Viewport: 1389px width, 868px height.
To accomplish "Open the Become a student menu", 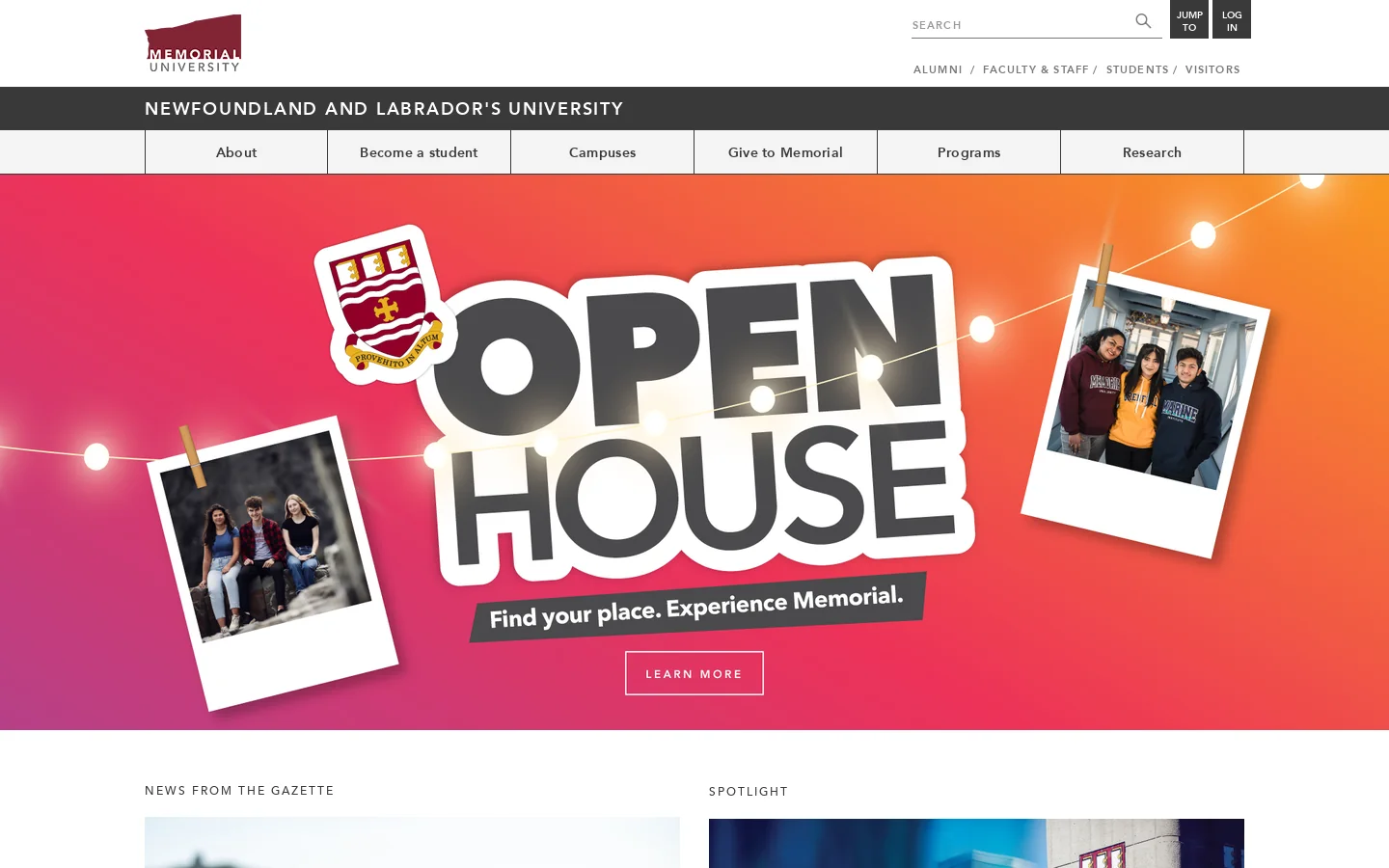I will tap(419, 152).
